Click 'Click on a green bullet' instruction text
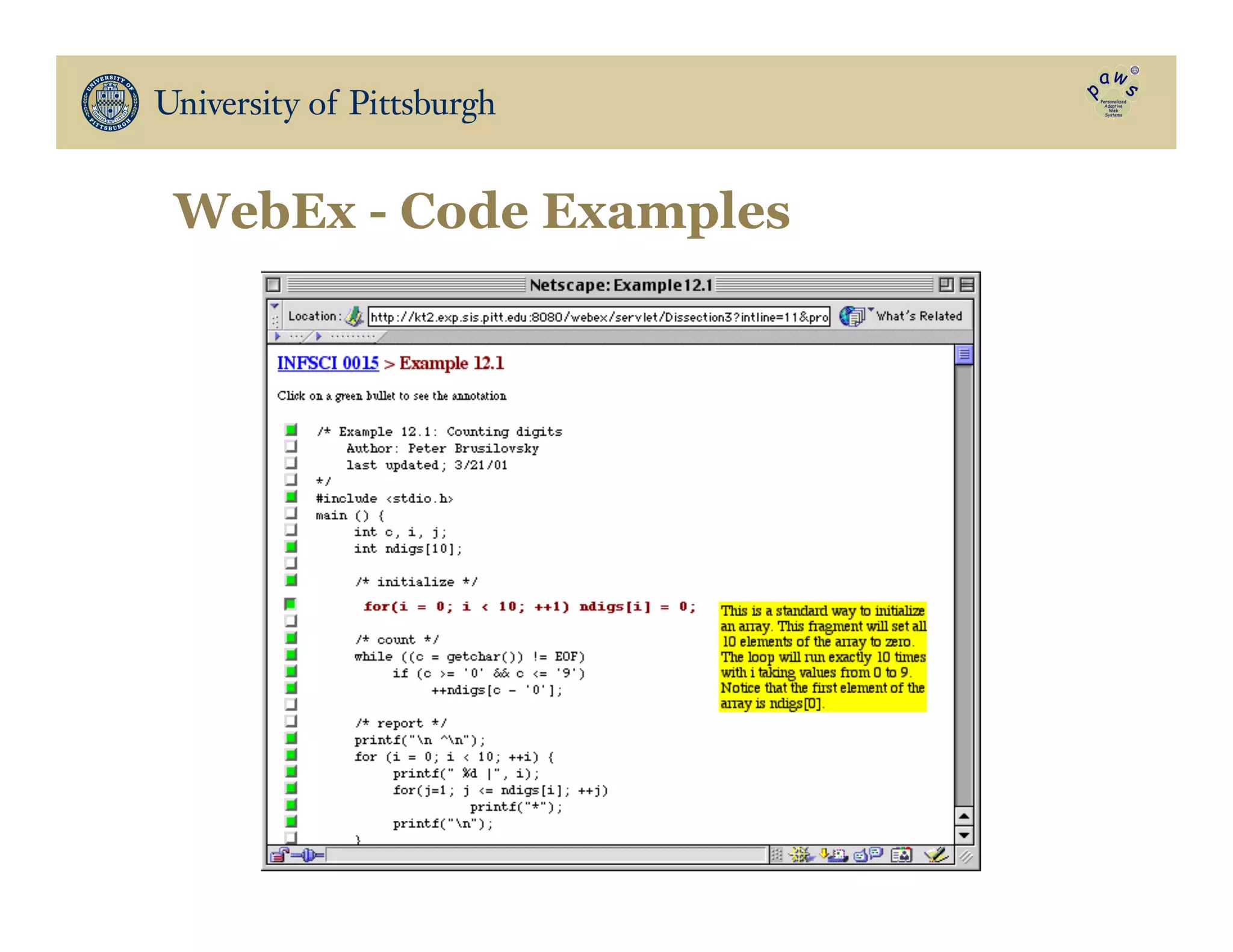Screen dimensions: 1233x952 click(x=391, y=395)
